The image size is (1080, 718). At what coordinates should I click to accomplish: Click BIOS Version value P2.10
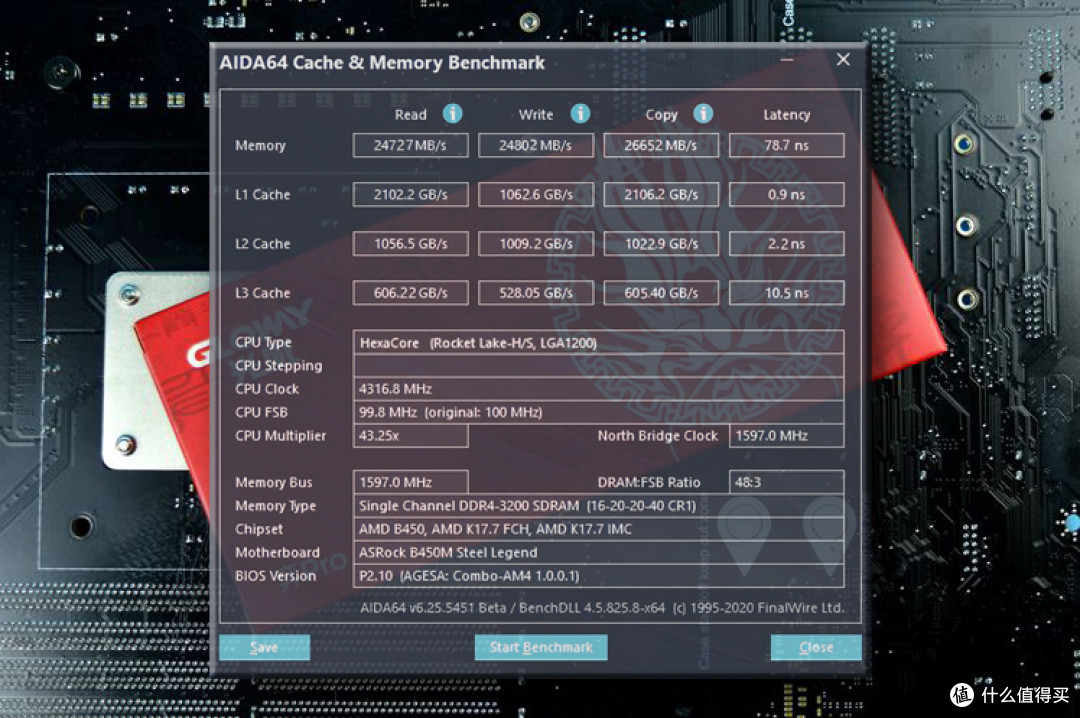click(599, 576)
